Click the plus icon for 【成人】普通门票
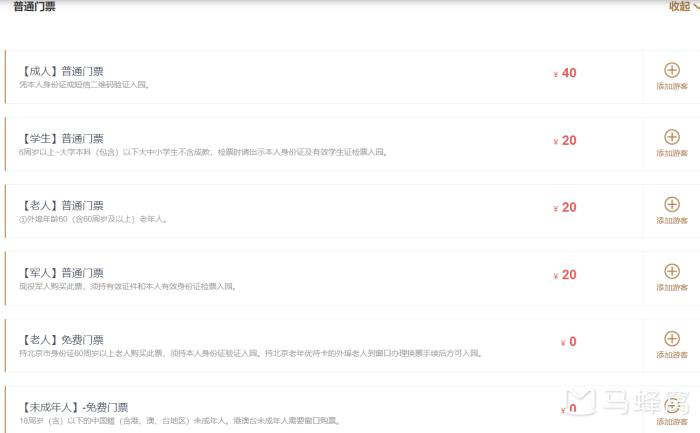700x433 pixels. 671,71
